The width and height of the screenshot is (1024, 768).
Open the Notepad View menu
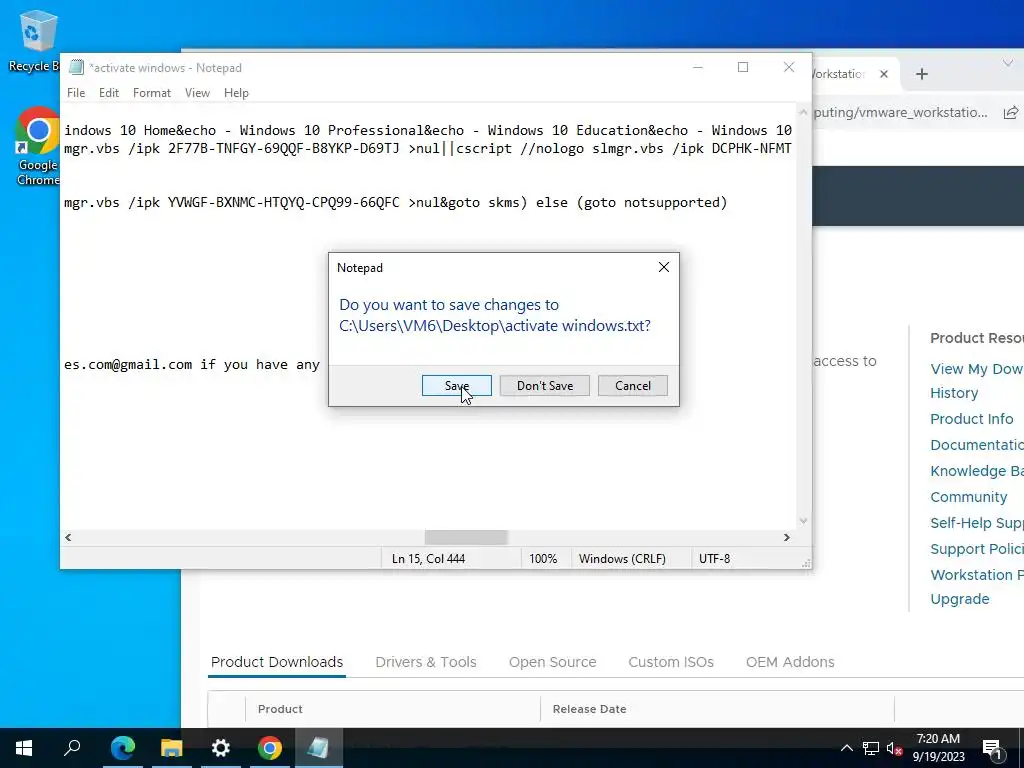coord(197,93)
